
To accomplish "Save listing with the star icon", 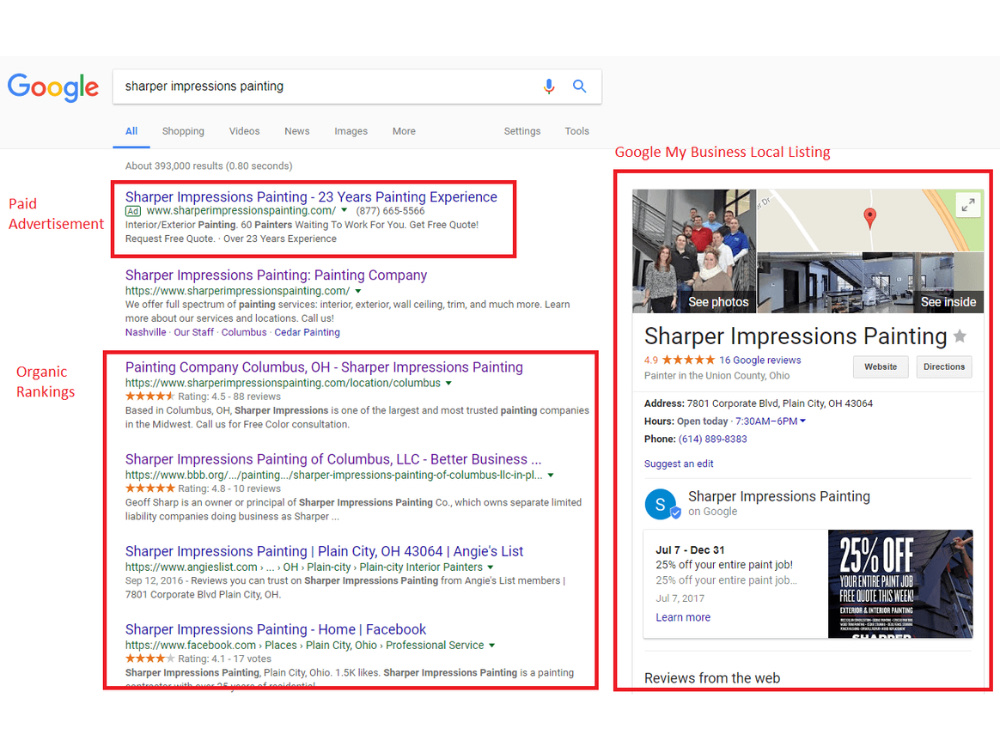I will click(960, 335).
